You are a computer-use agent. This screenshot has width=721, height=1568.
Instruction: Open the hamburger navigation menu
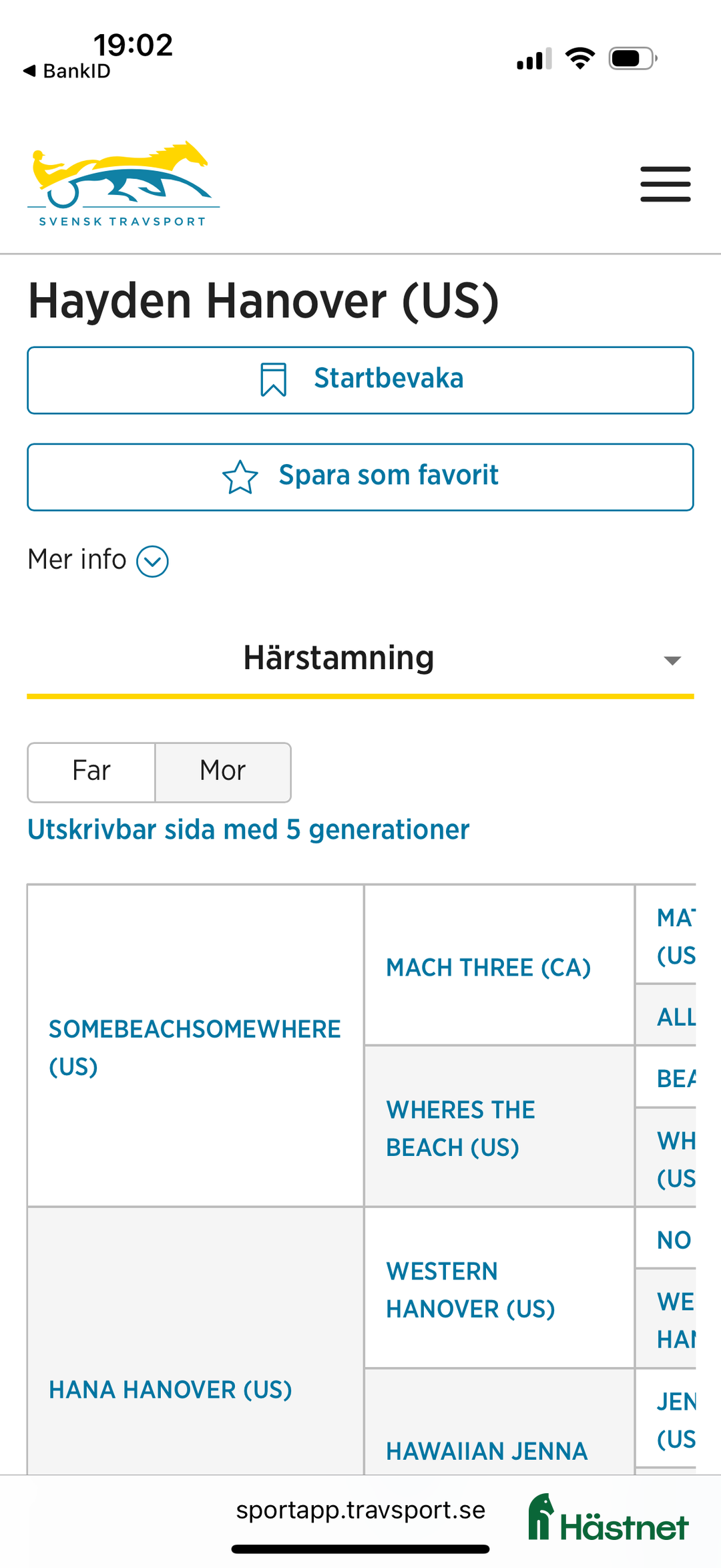[x=665, y=184]
